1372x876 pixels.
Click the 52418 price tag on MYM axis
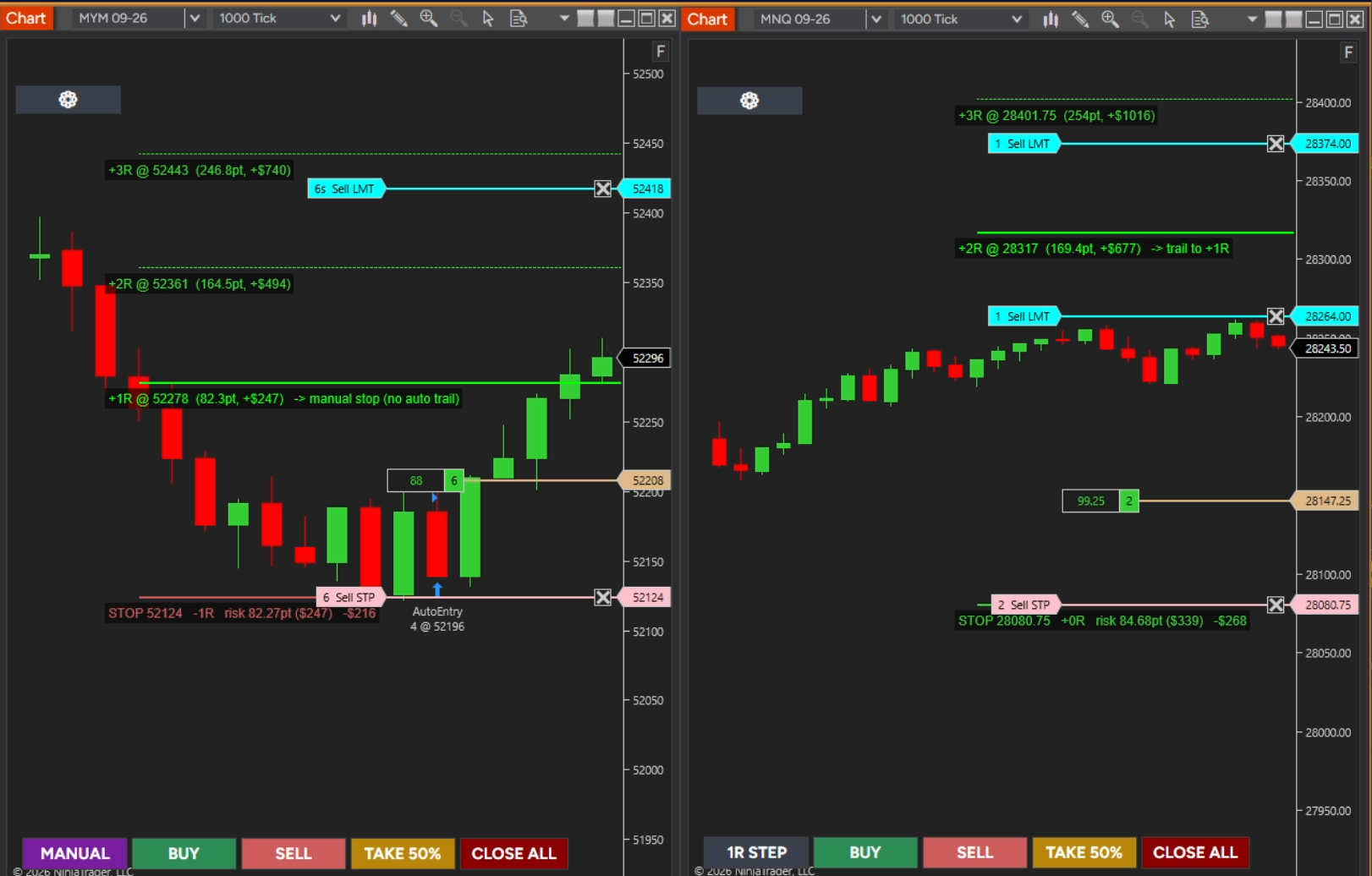pos(646,189)
